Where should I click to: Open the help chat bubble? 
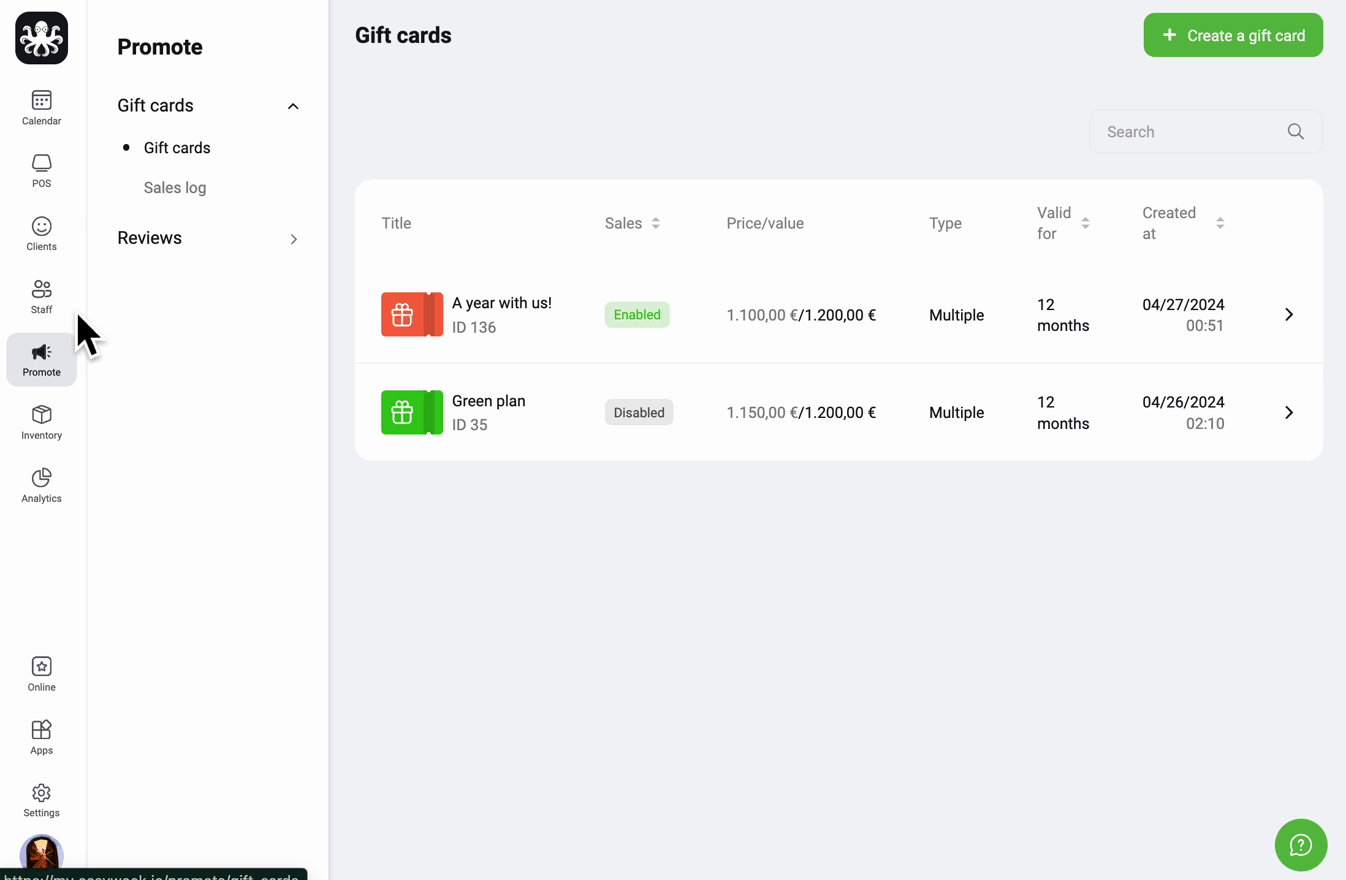click(1300, 845)
